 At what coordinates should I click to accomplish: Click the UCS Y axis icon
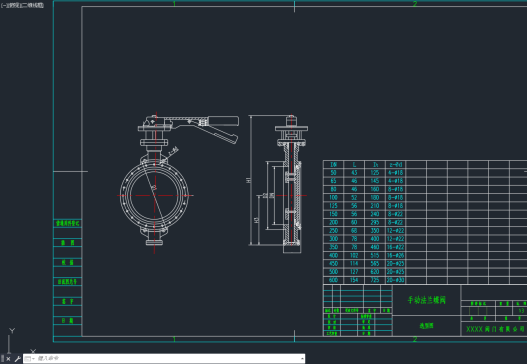[11, 339]
